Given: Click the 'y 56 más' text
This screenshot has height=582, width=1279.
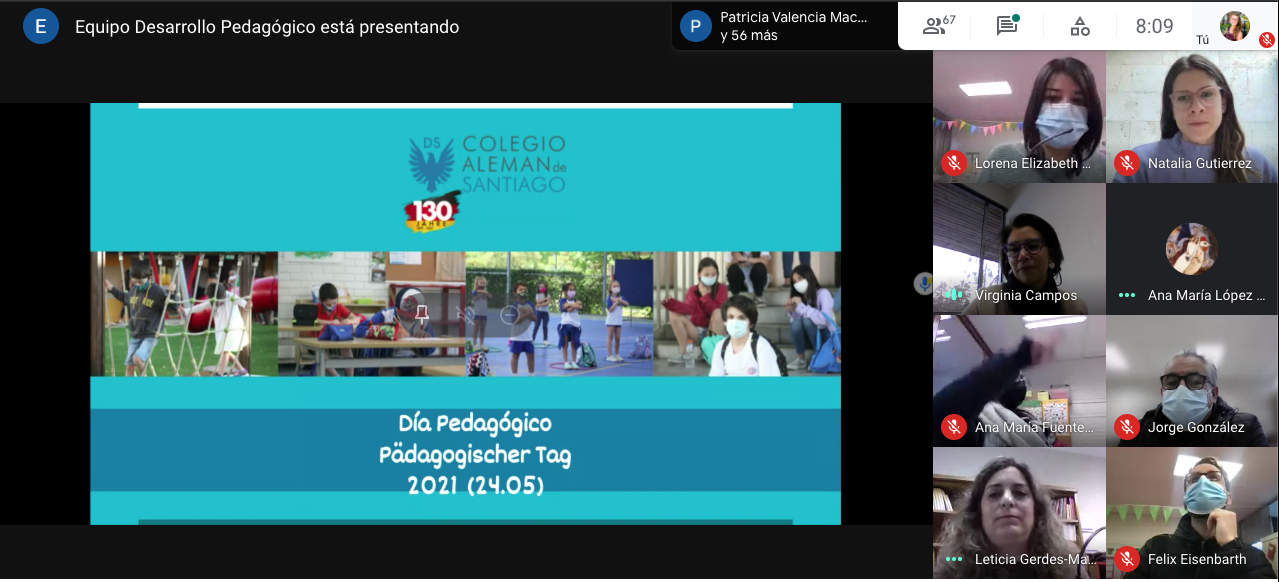Looking at the screenshot, I should 749,36.
